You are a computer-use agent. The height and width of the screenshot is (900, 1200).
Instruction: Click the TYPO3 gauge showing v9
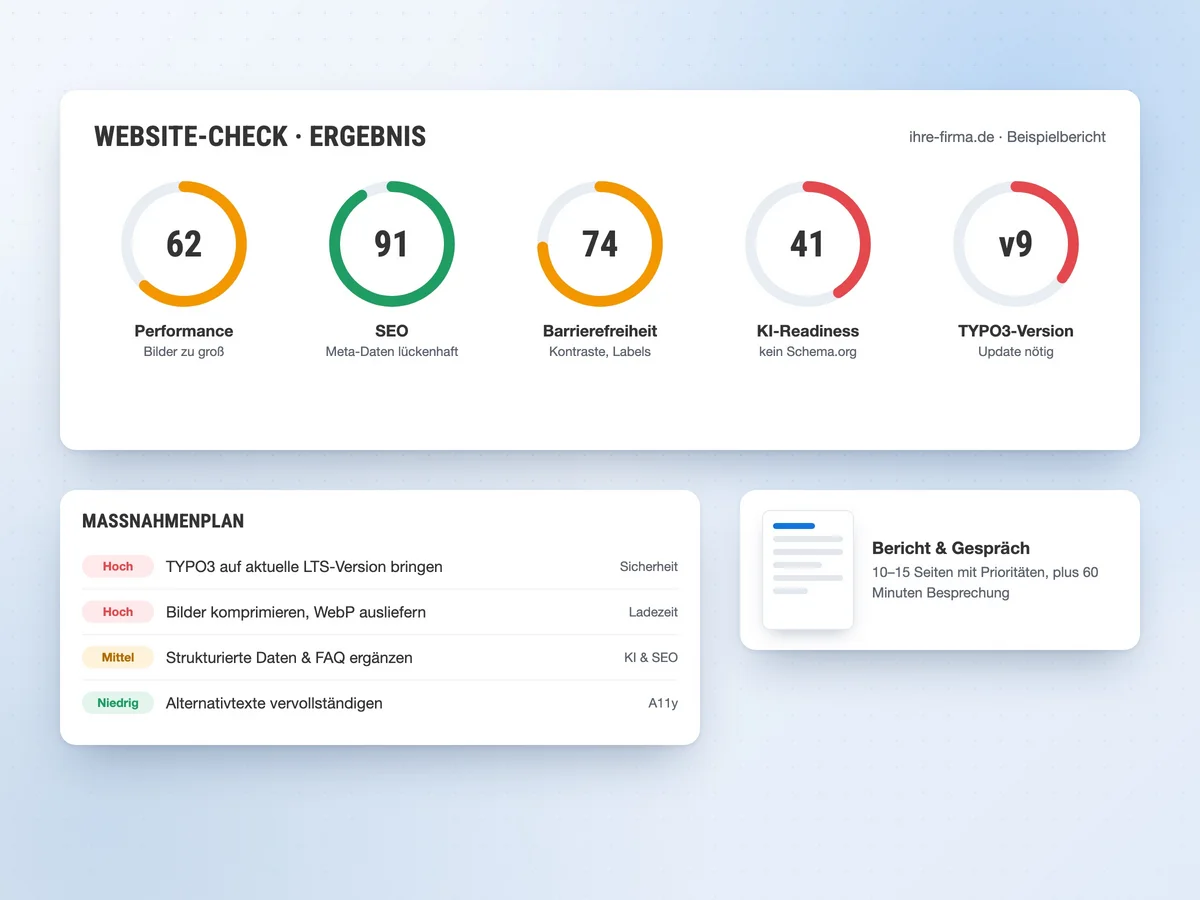coord(1016,244)
